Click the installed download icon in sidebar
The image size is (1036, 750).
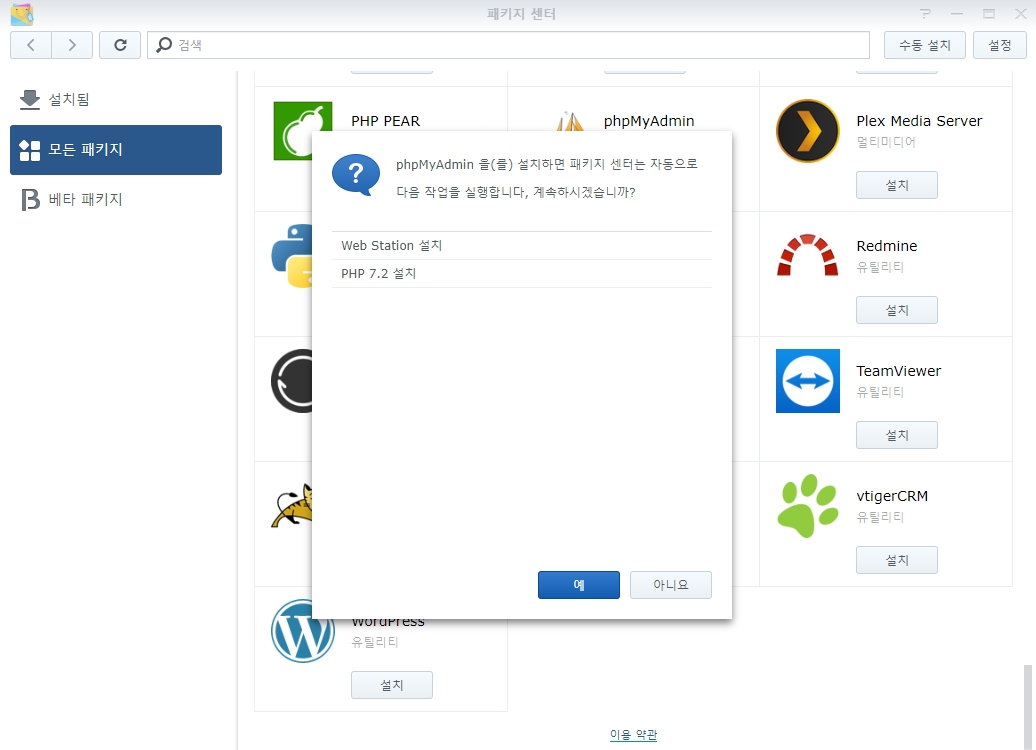pos(30,99)
